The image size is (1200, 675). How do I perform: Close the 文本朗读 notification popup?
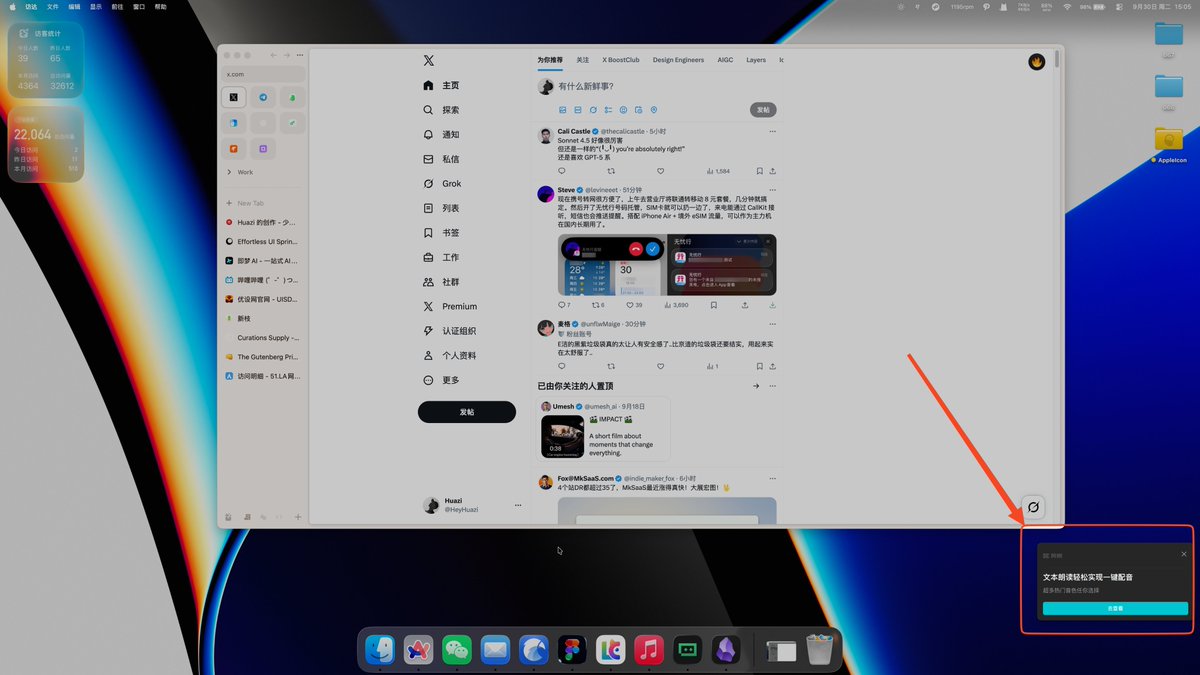click(1184, 554)
